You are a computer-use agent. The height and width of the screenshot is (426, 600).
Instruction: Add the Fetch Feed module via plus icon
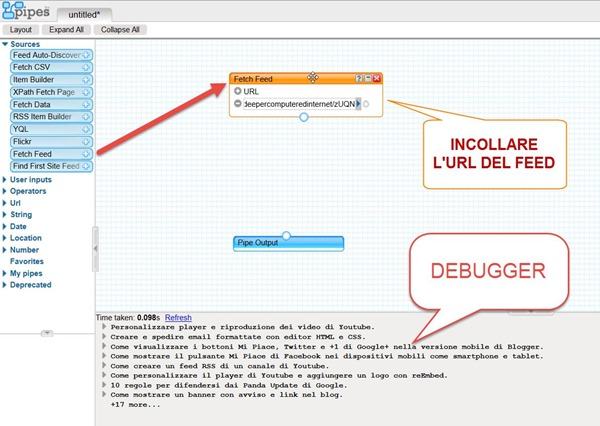86,154
